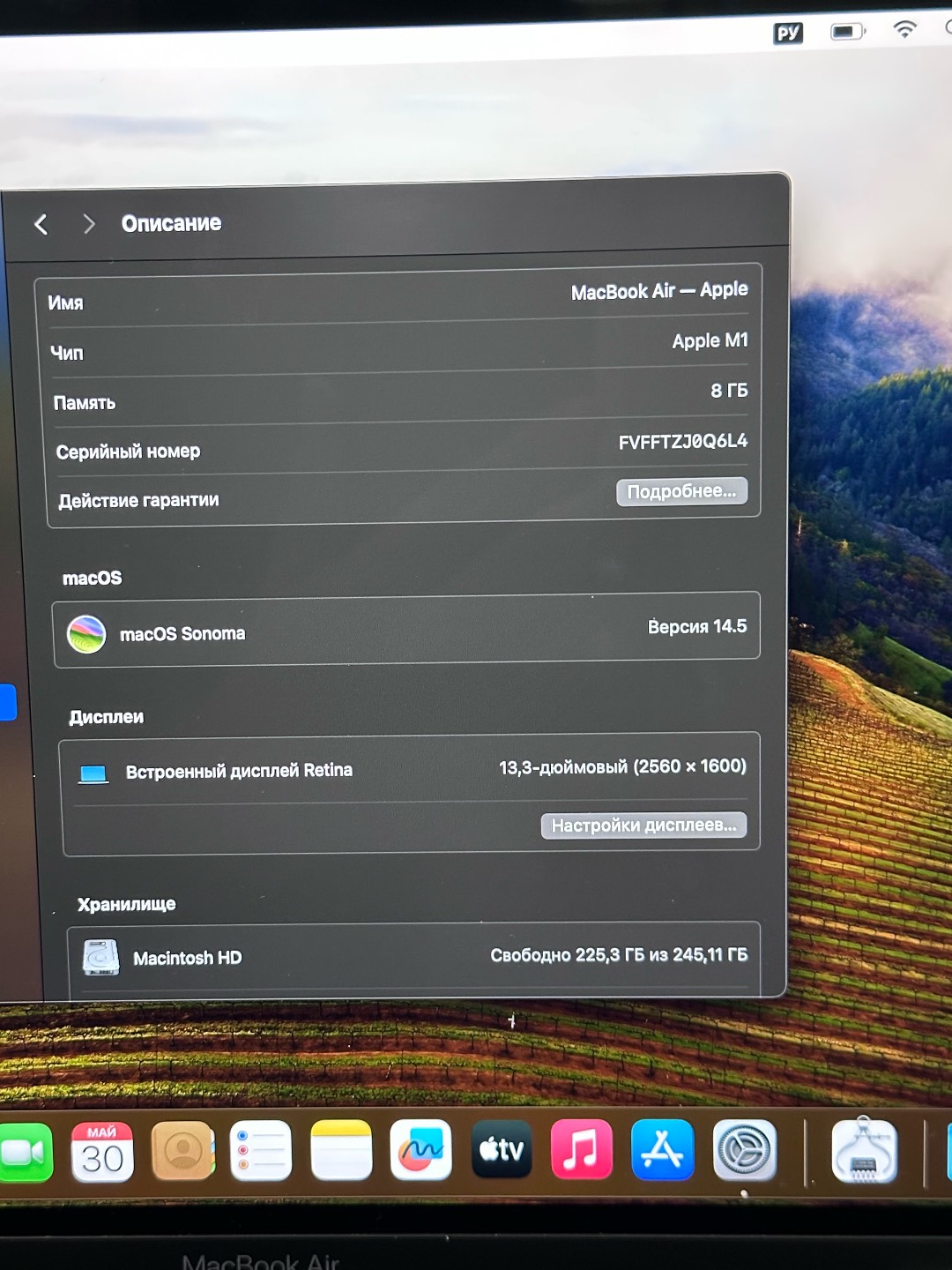Click the РУ input language menu bar icon
This screenshot has width=952, height=1270.
point(788,33)
